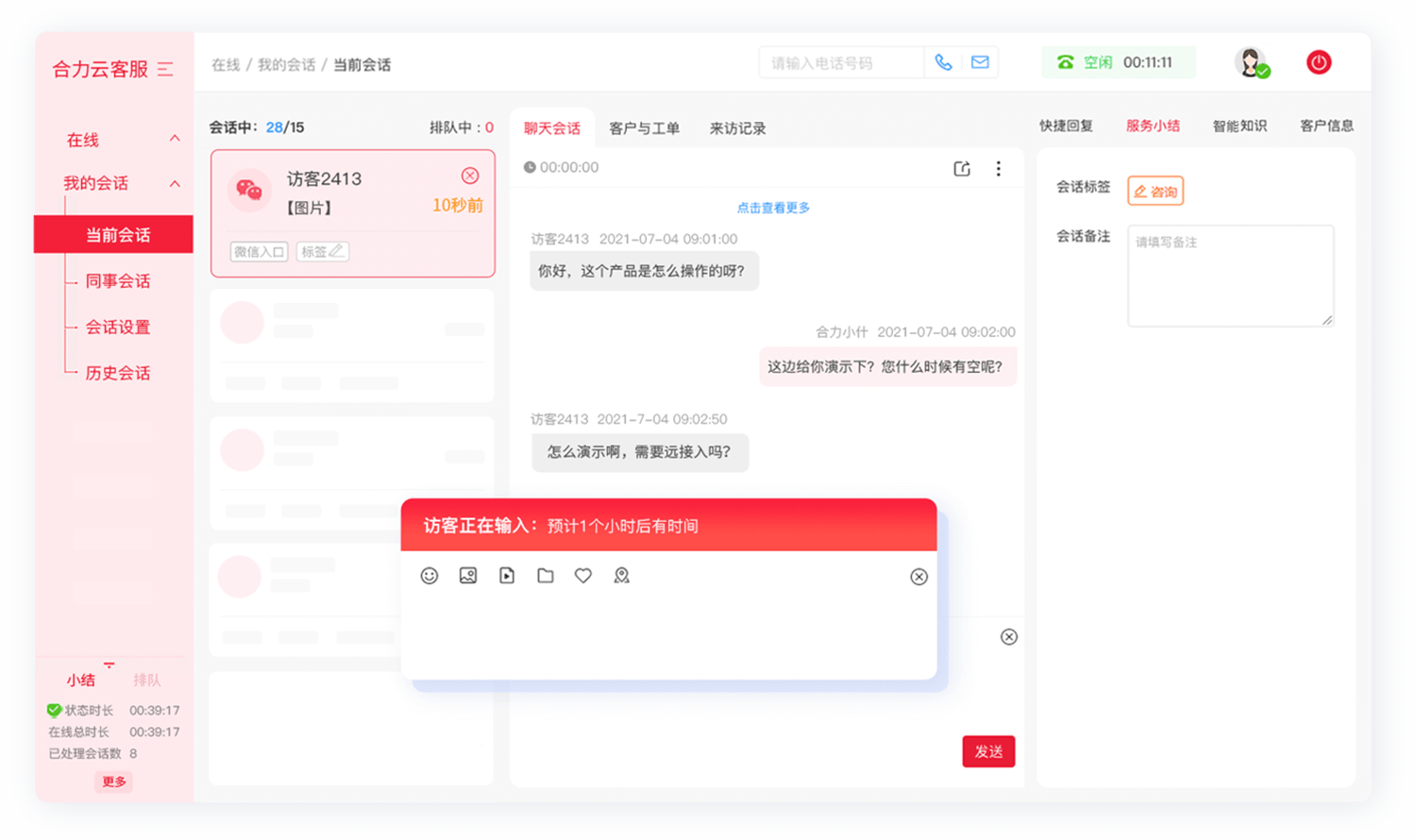Click the send video file icon
Image resolution: width=1416 pixels, height=840 pixels.
tap(507, 576)
